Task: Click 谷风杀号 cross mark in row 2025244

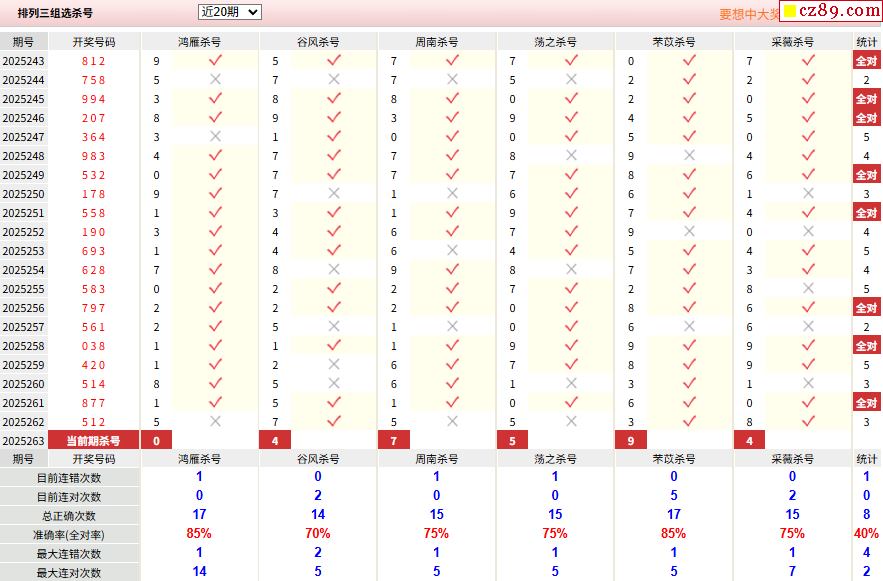Action: 334,79
